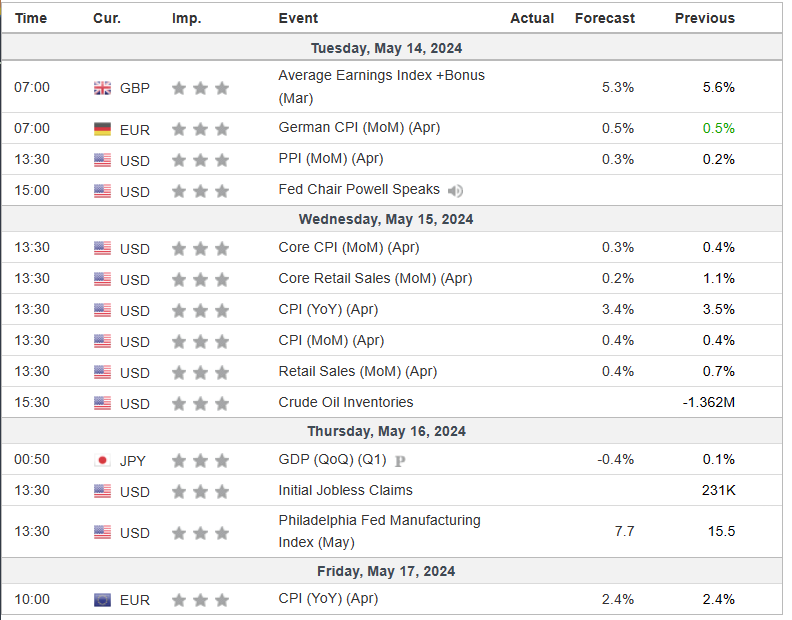Click the EU flag icon on Friday's CPI row
The height and width of the screenshot is (620, 792).
(x=102, y=600)
